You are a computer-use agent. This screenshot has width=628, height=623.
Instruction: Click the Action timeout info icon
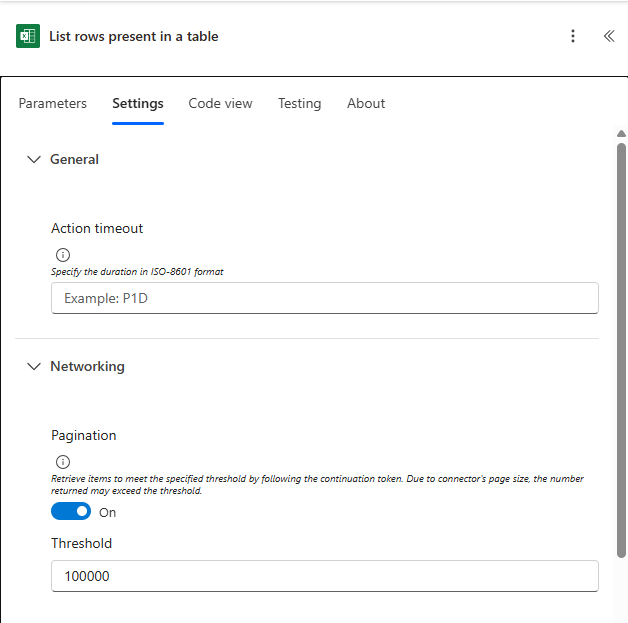(x=63, y=255)
